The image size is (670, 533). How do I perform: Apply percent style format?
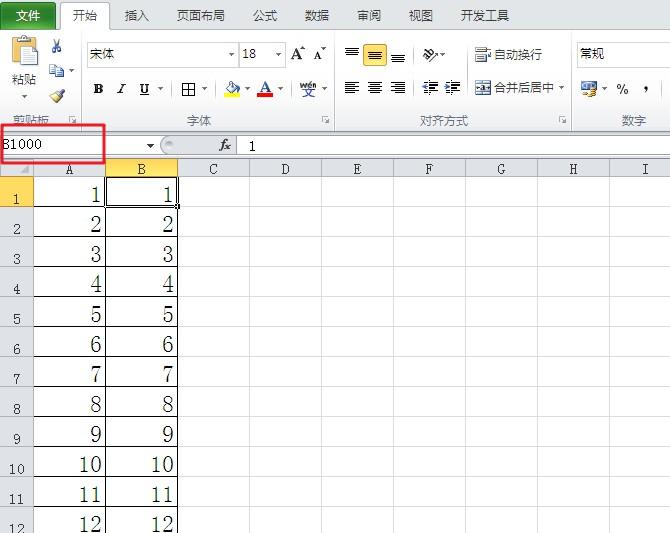pyautogui.click(x=622, y=89)
